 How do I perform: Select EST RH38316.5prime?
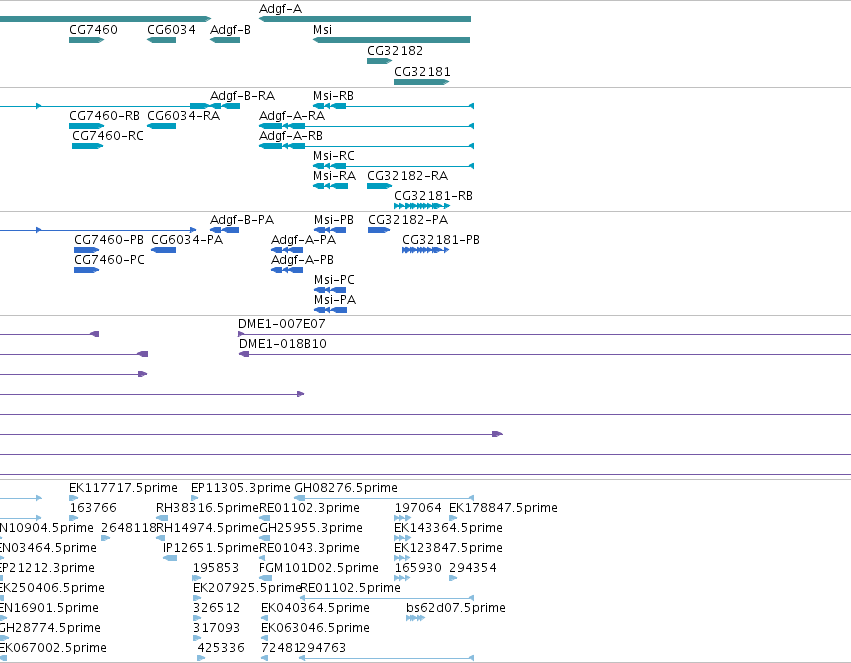pyautogui.click(x=162, y=518)
